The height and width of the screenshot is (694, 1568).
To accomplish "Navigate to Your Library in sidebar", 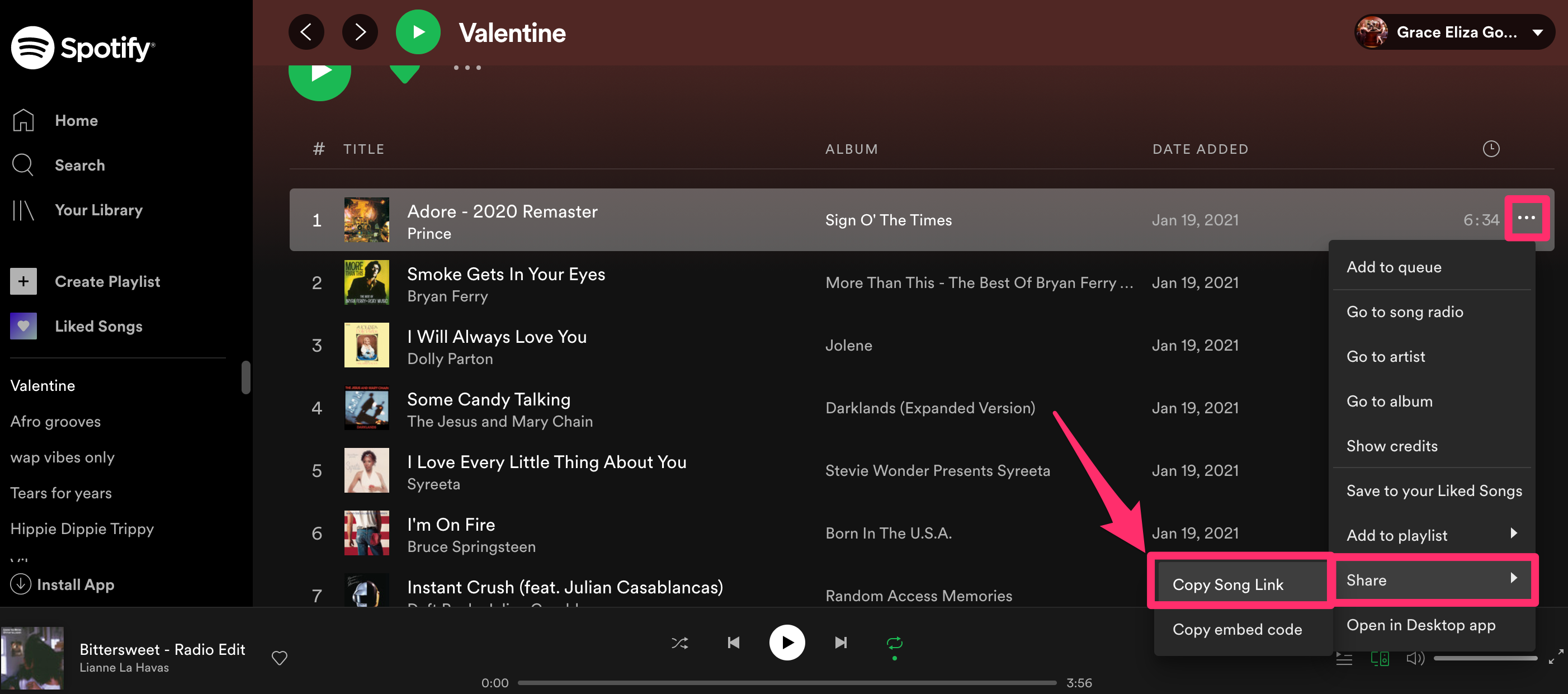I will [98, 209].
